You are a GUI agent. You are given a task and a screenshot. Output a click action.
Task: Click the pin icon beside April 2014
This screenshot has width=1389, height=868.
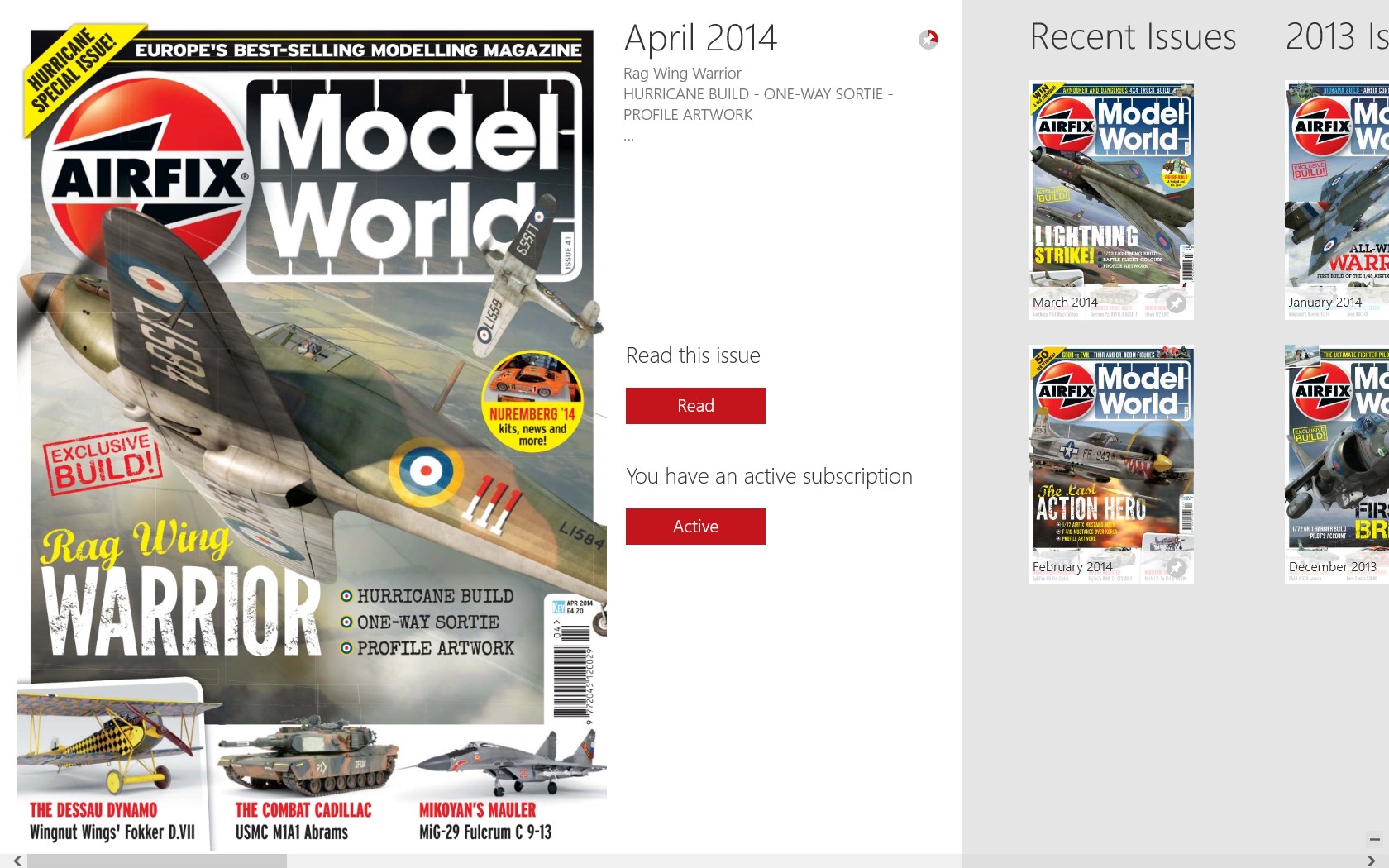point(928,39)
